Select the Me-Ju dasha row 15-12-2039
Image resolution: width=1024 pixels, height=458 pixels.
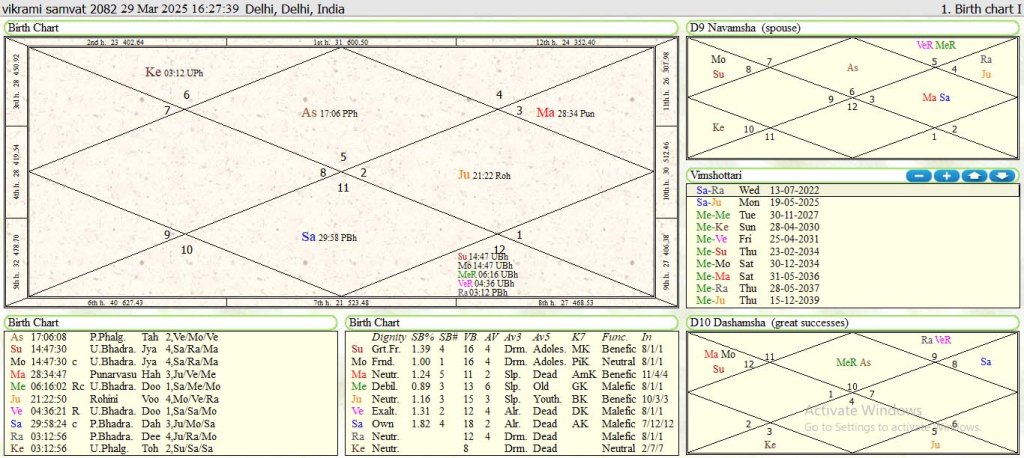(760, 300)
